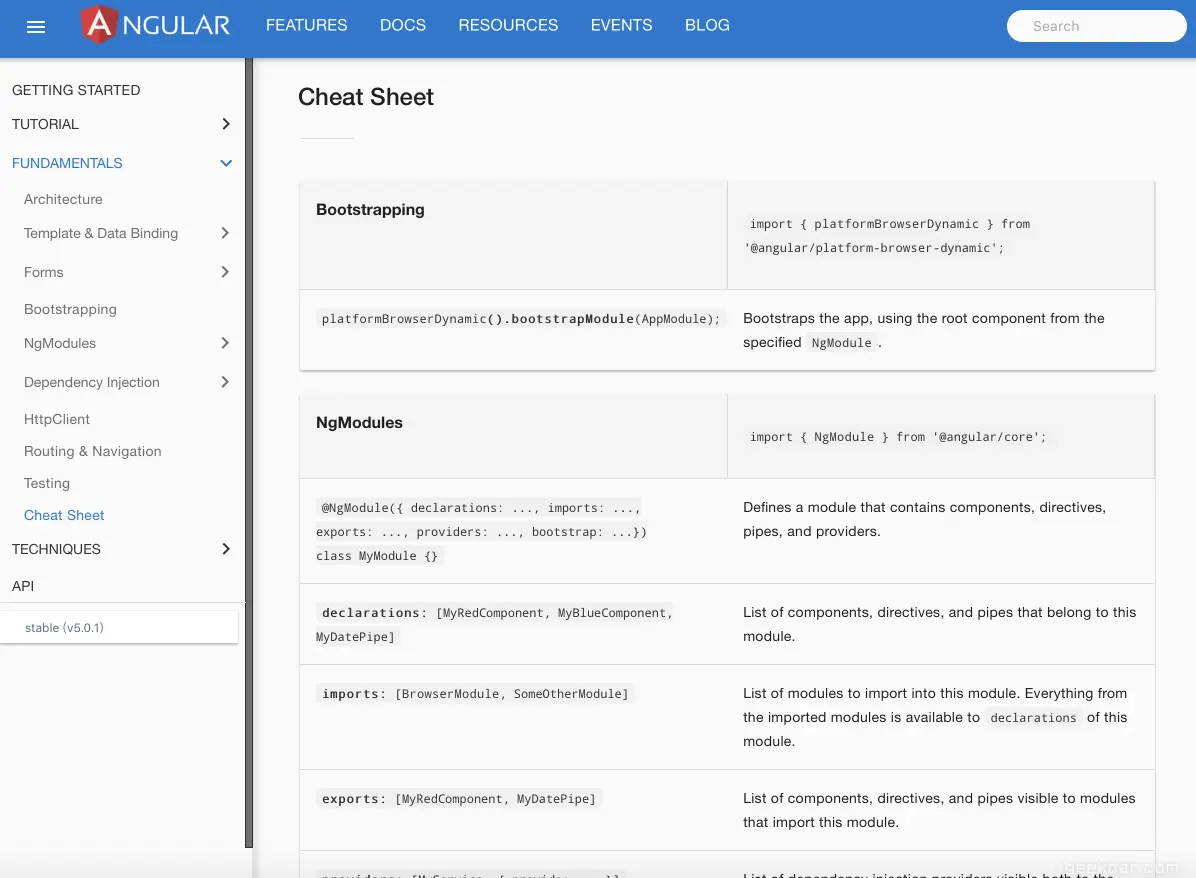Click the platformBrowserDynamic import code
The height and width of the screenshot is (878, 1196).
pyautogui.click(x=888, y=236)
